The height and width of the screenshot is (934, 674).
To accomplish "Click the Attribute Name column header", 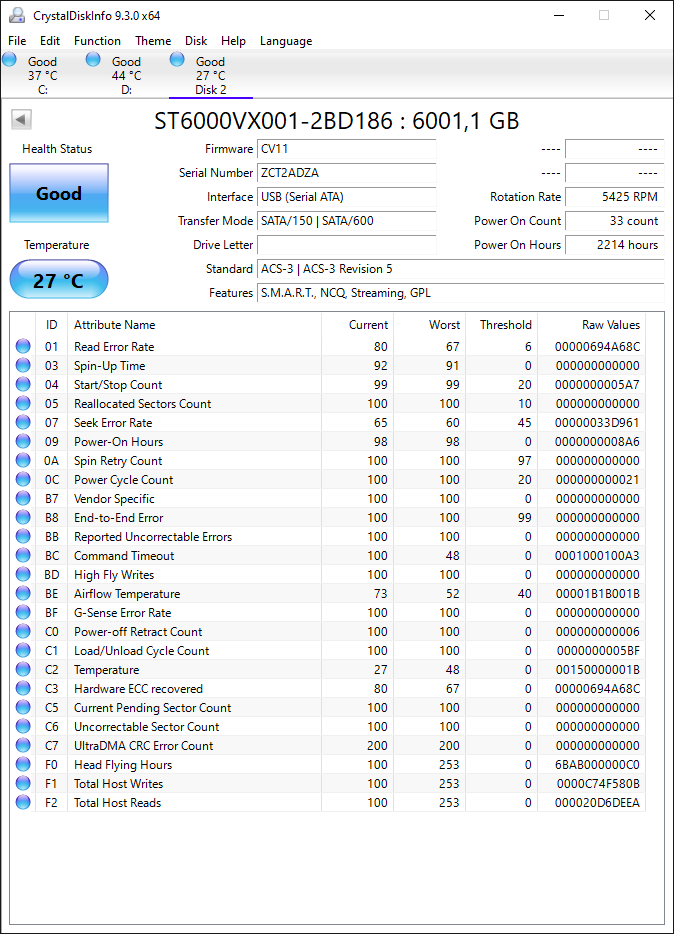I will [x=194, y=325].
